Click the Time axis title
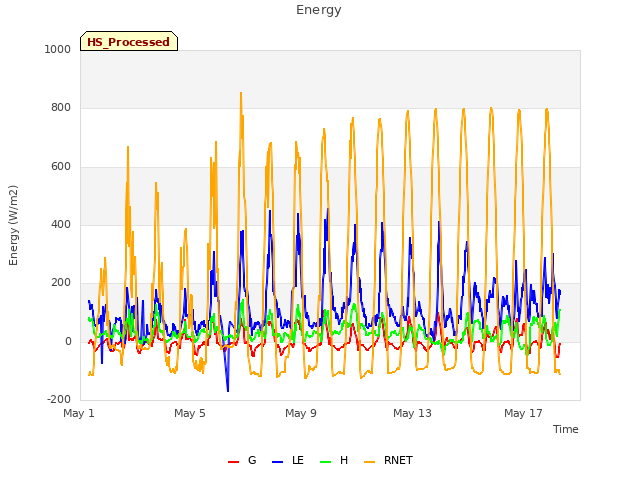This screenshot has height=480, width=640. coord(566,429)
